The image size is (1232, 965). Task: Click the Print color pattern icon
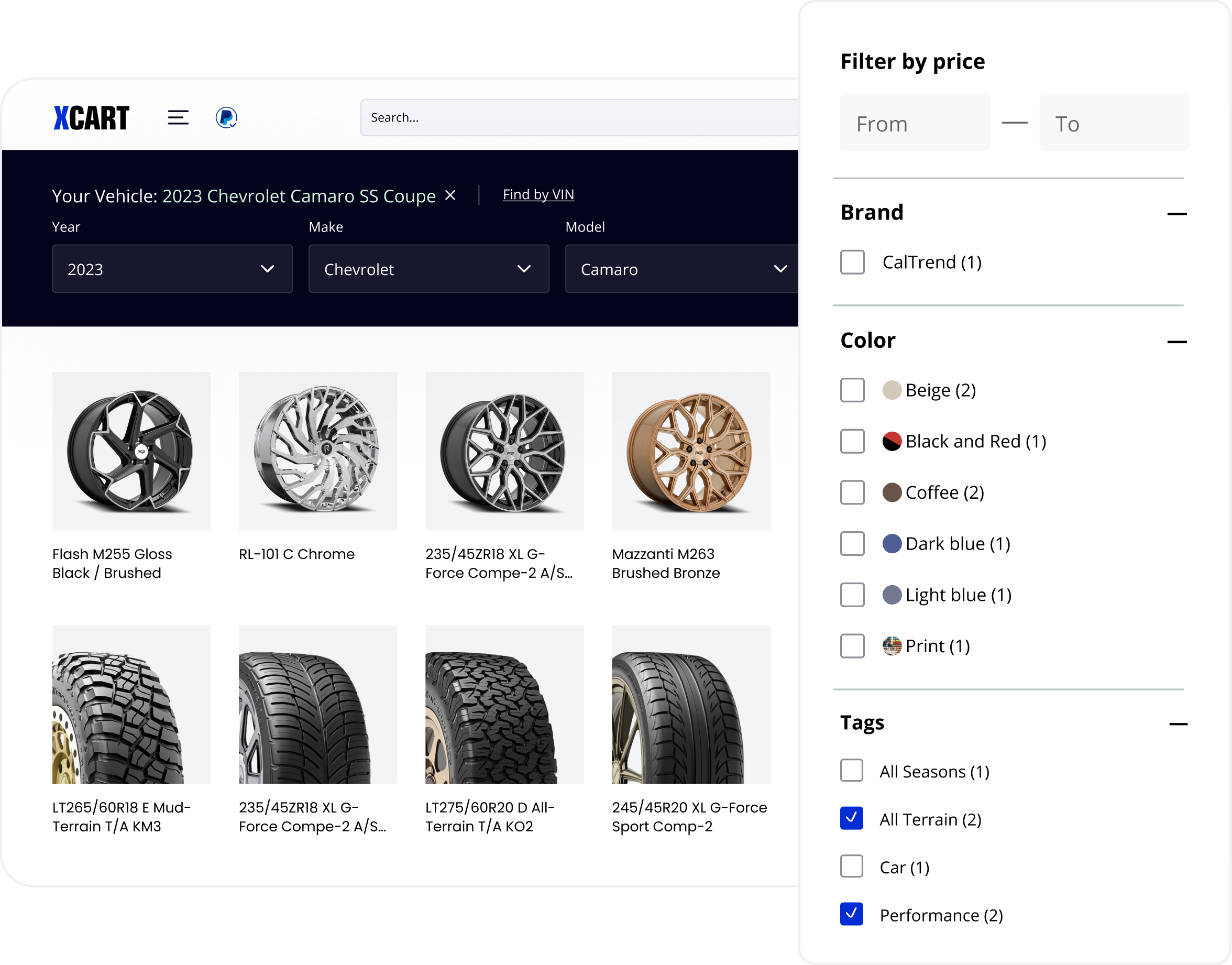(x=893, y=646)
